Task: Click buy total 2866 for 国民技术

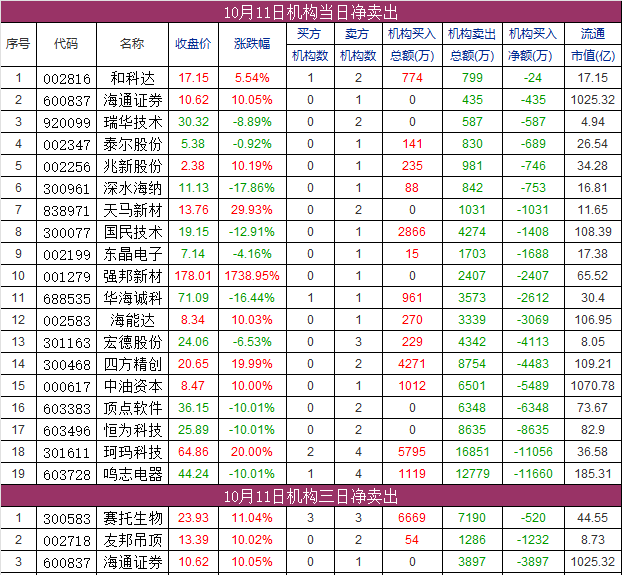Action: tap(412, 232)
